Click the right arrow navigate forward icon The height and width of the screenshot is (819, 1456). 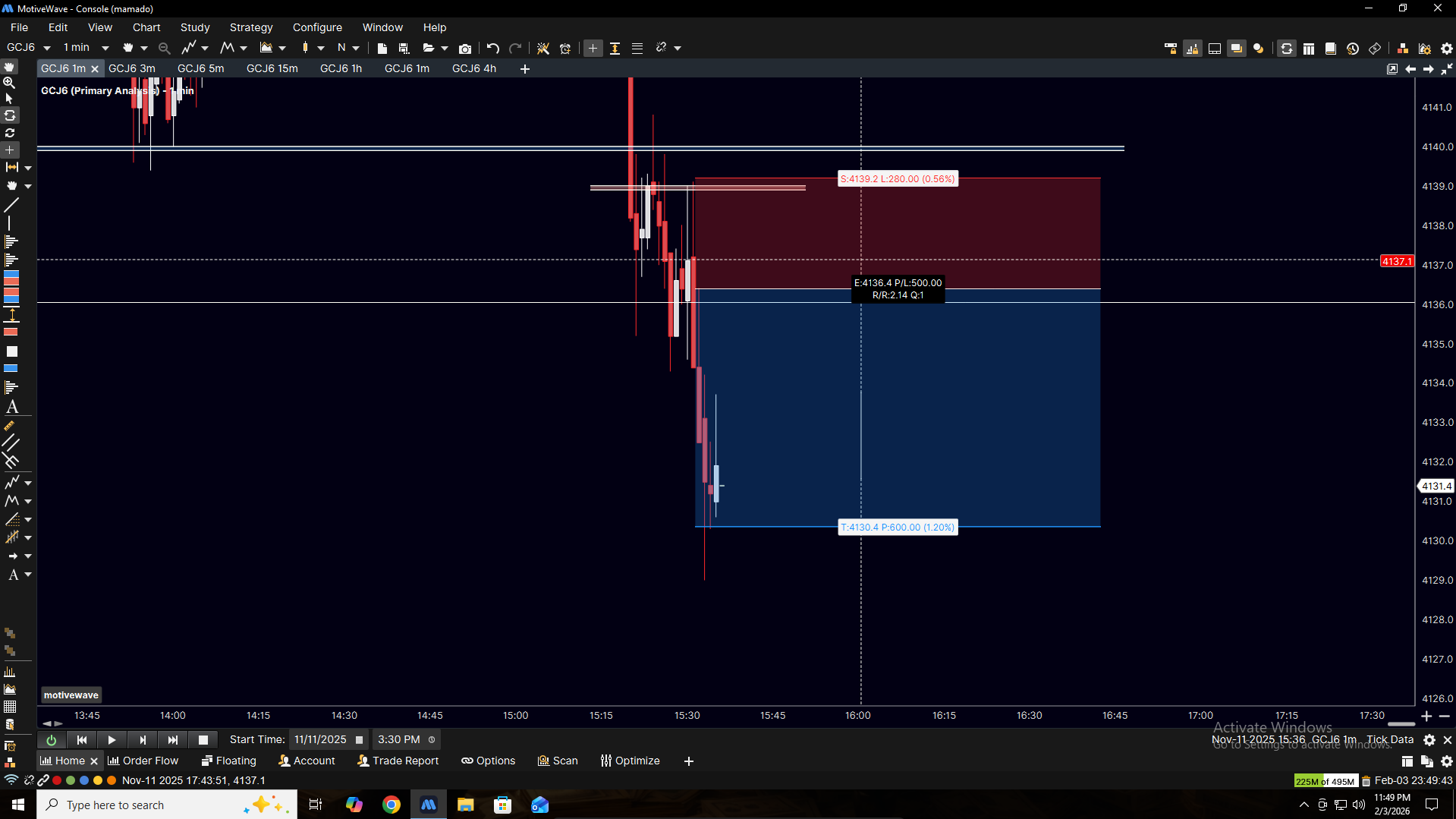pyautogui.click(x=1429, y=69)
